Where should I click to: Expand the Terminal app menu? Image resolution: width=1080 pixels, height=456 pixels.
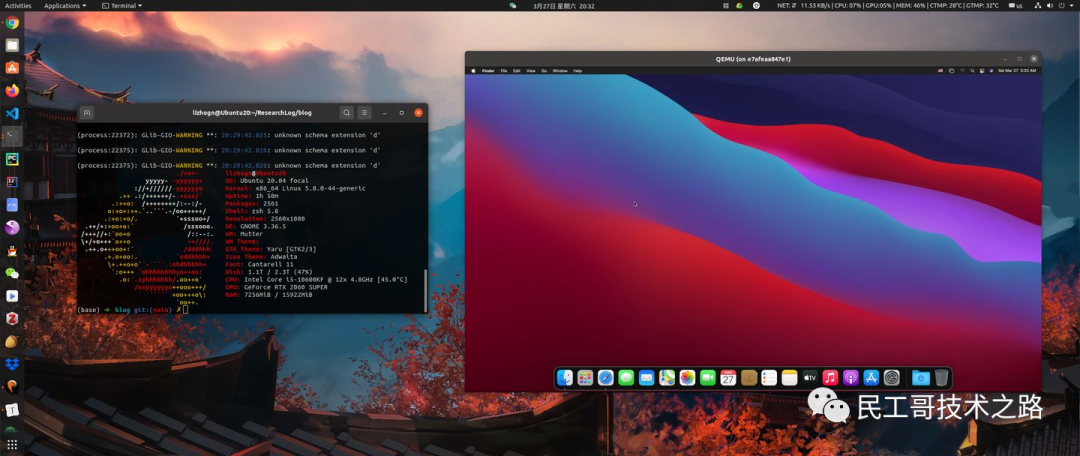click(x=122, y=6)
